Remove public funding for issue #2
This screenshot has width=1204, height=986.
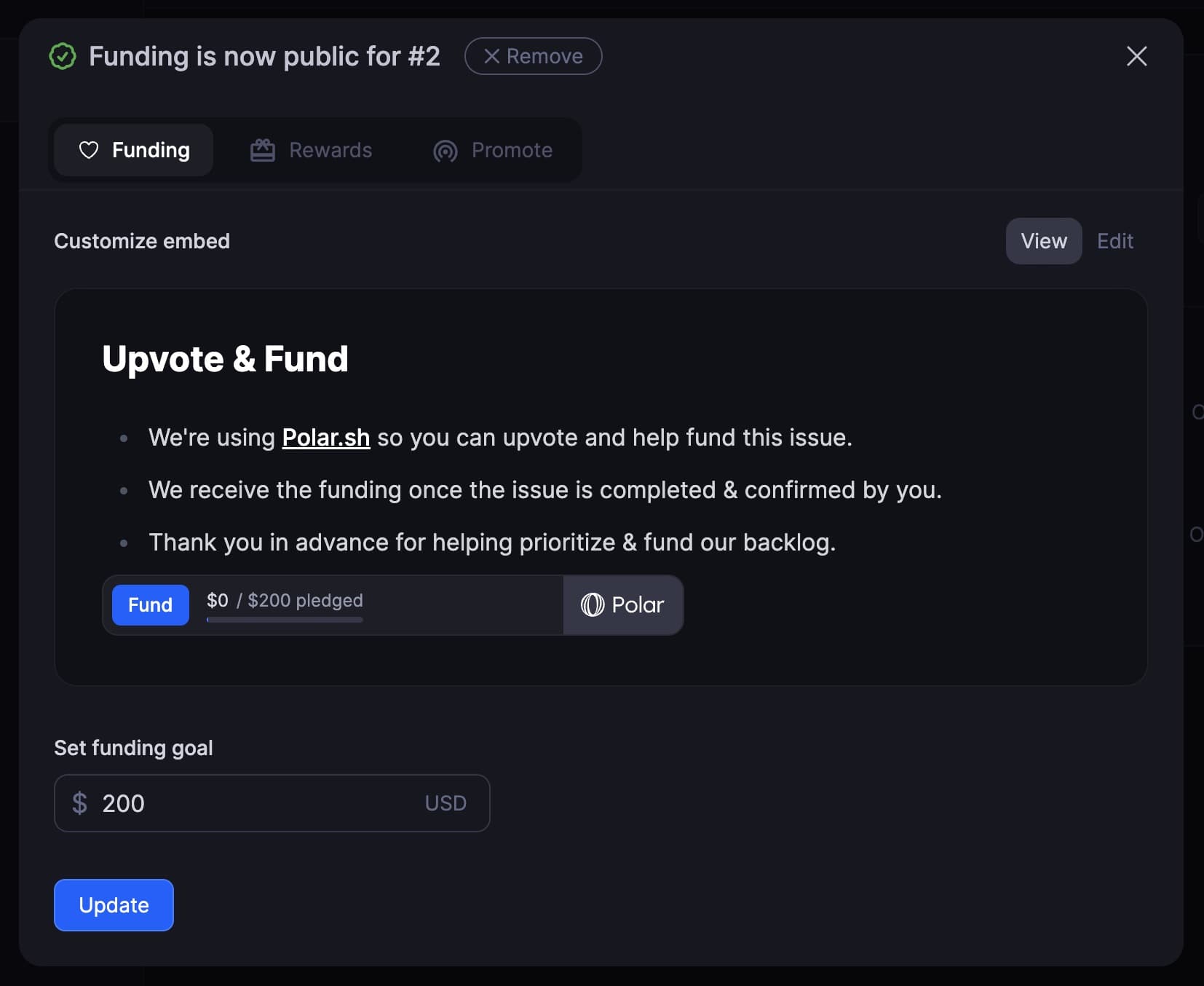coord(533,56)
